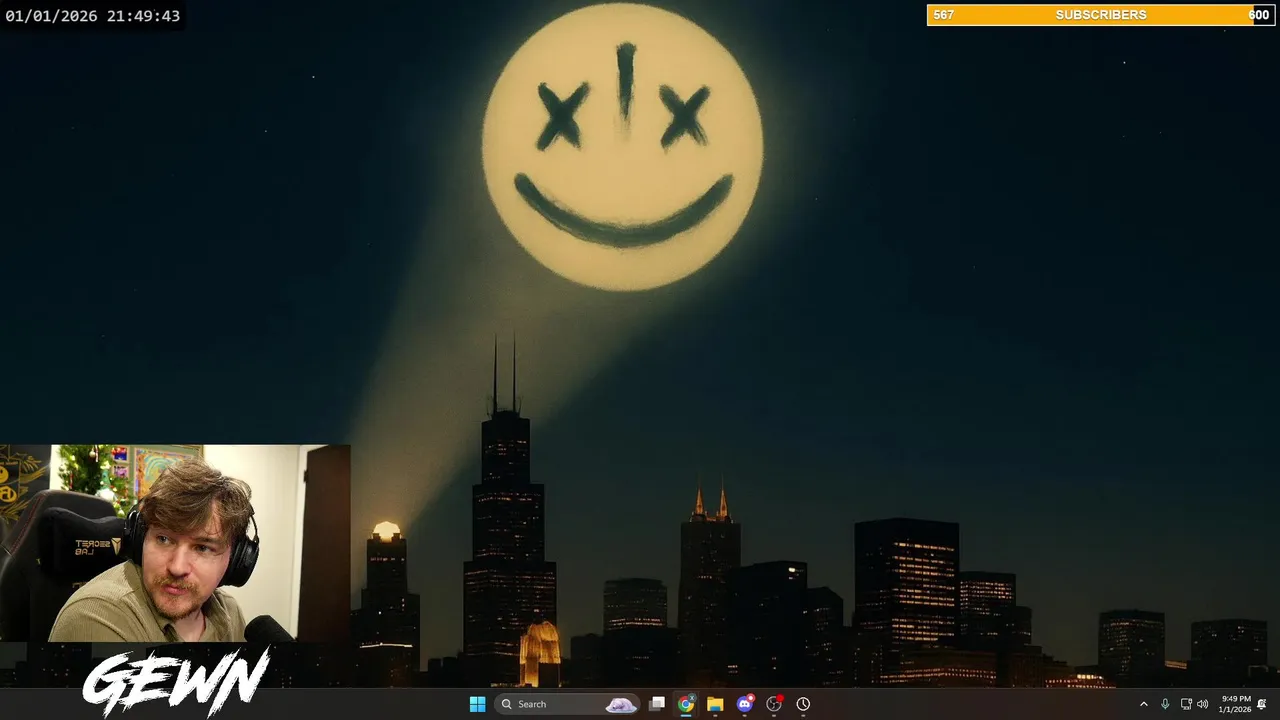Open Discord from the taskbar
The height and width of the screenshot is (720, 1280).
point(744,704)
